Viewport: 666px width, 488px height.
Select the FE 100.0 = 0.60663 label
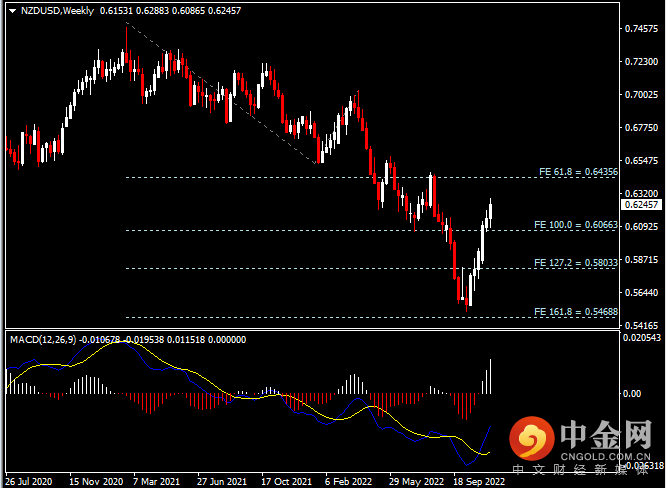pos(575,224)
